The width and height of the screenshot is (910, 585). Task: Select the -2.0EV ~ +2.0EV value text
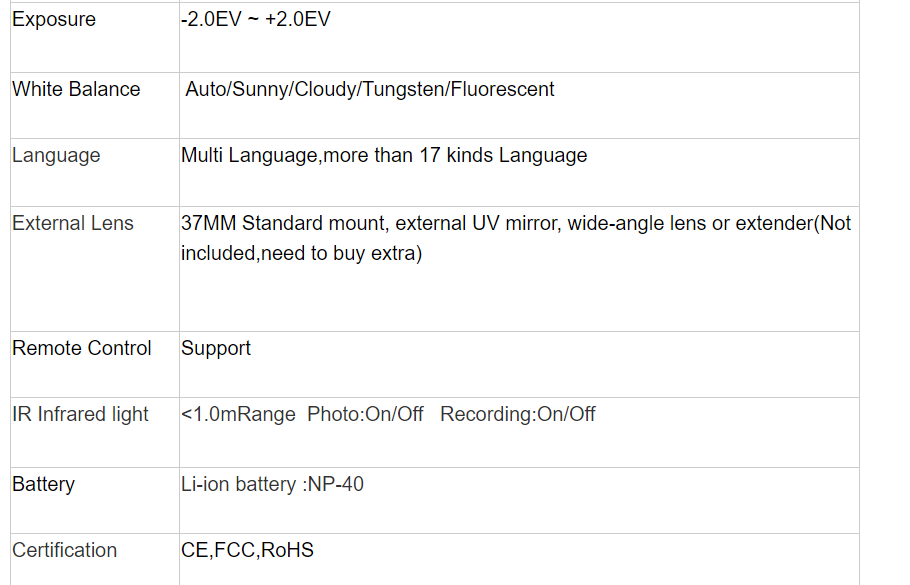(x=255, y=20)
